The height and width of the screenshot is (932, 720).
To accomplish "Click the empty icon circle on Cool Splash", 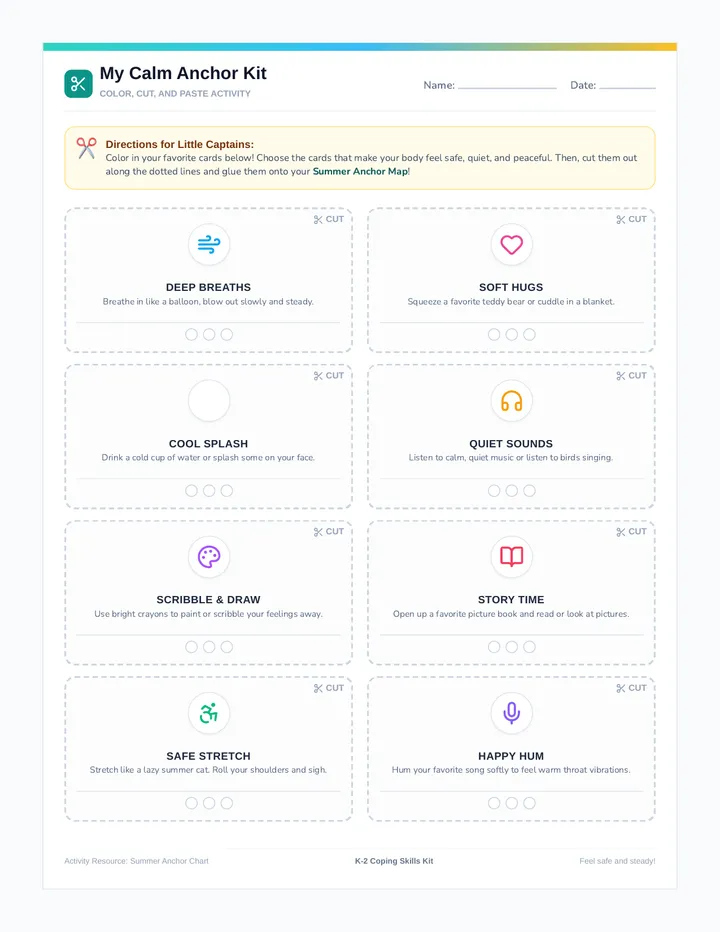I will [209, 401].
